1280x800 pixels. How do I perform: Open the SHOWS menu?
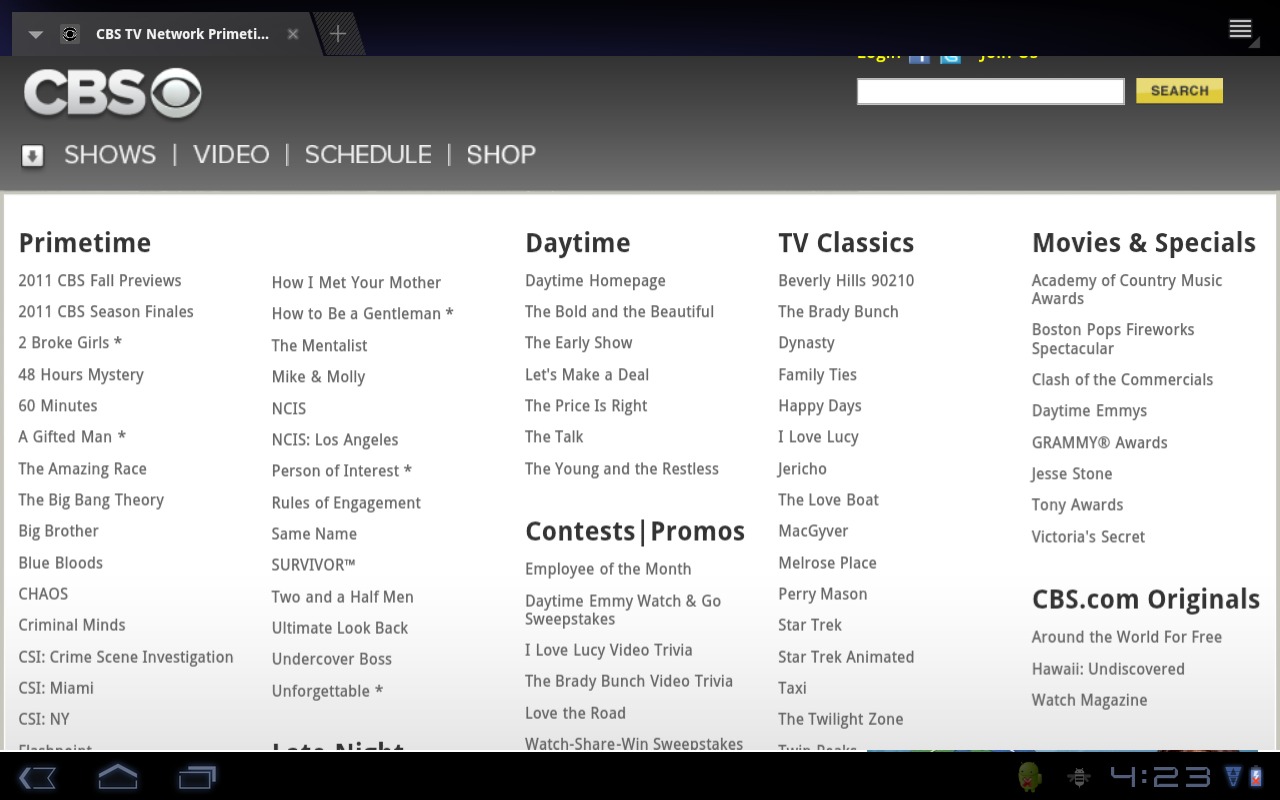tap(110, 155)
